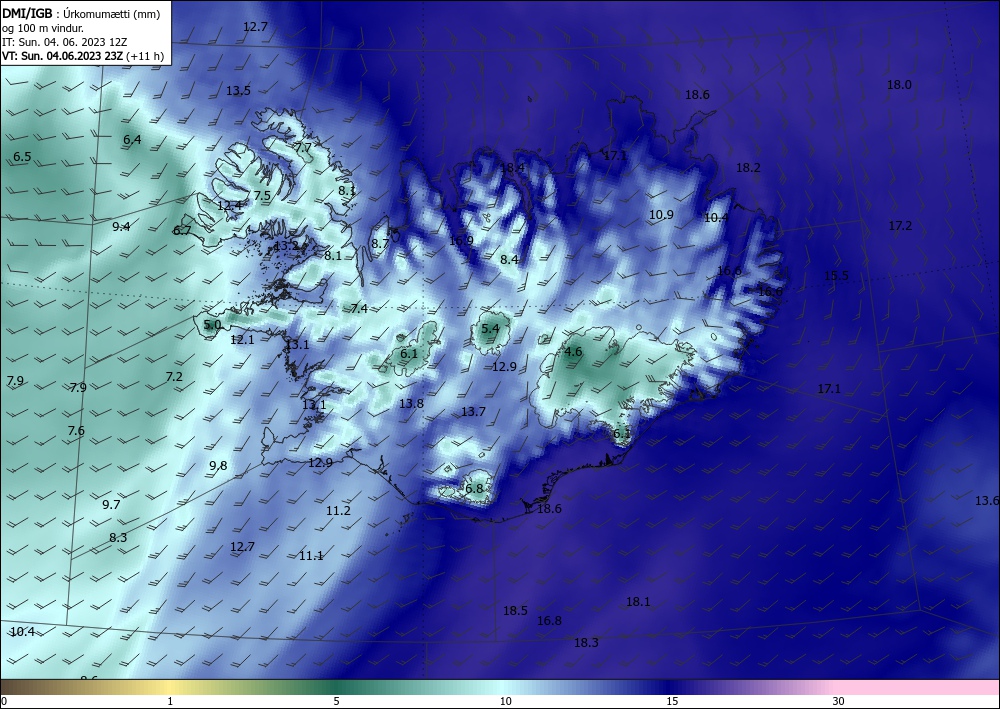Click the 4.6 value on the large glacier
1000x709 pixels.
click(x=573, y=352)
